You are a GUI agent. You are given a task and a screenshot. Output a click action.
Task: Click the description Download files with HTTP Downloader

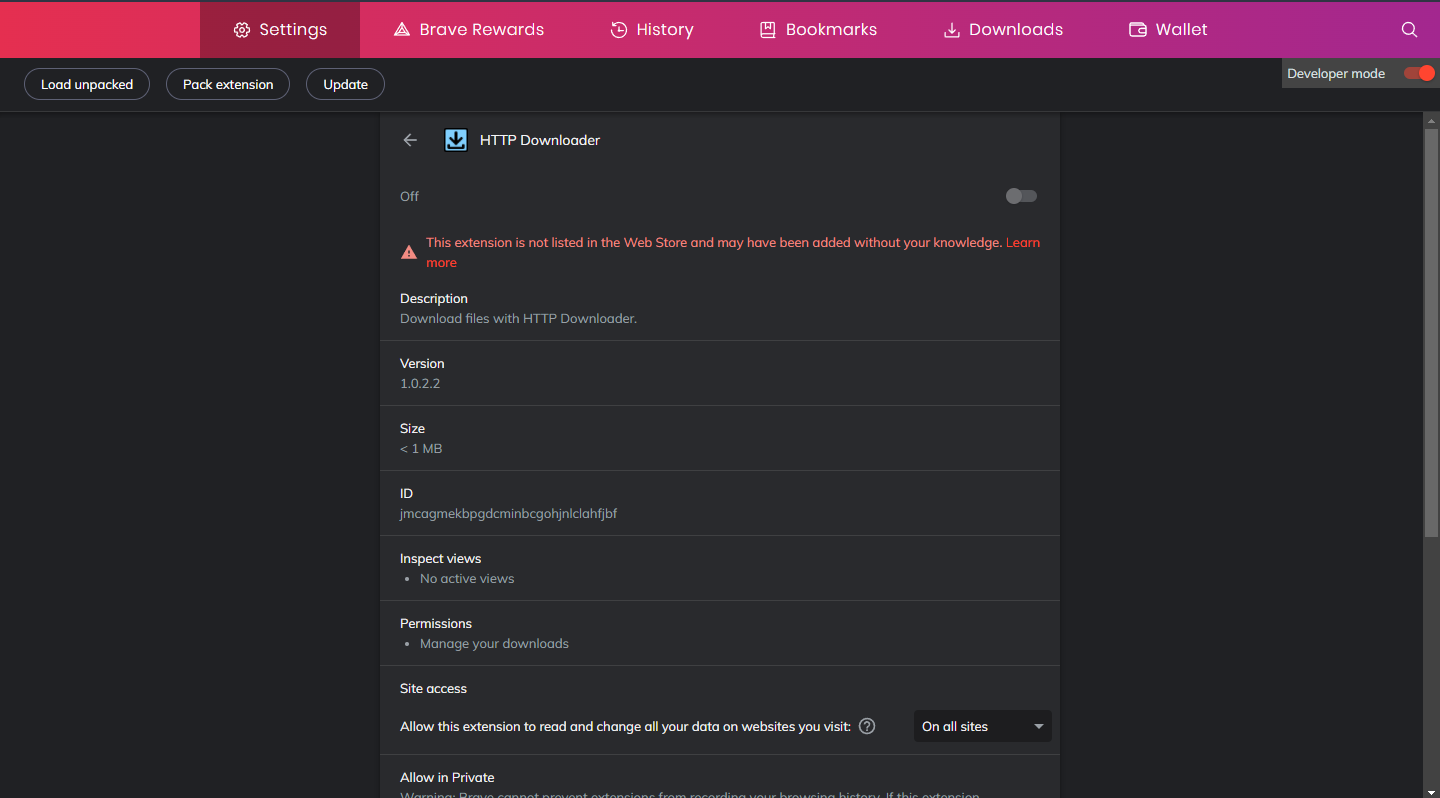pyautogui.click(x=518, y=319)
